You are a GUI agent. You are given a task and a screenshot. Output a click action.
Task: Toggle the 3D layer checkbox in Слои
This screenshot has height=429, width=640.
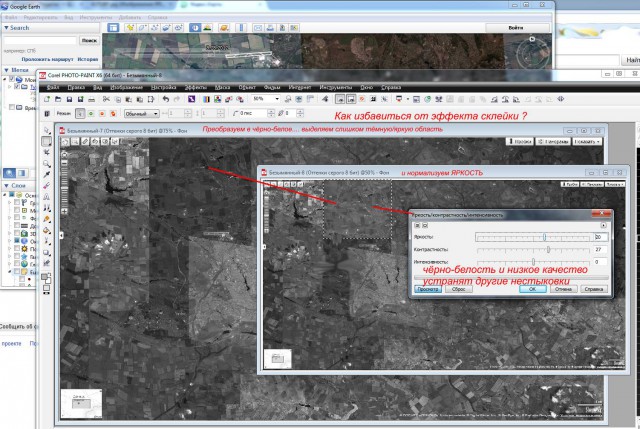17,233
